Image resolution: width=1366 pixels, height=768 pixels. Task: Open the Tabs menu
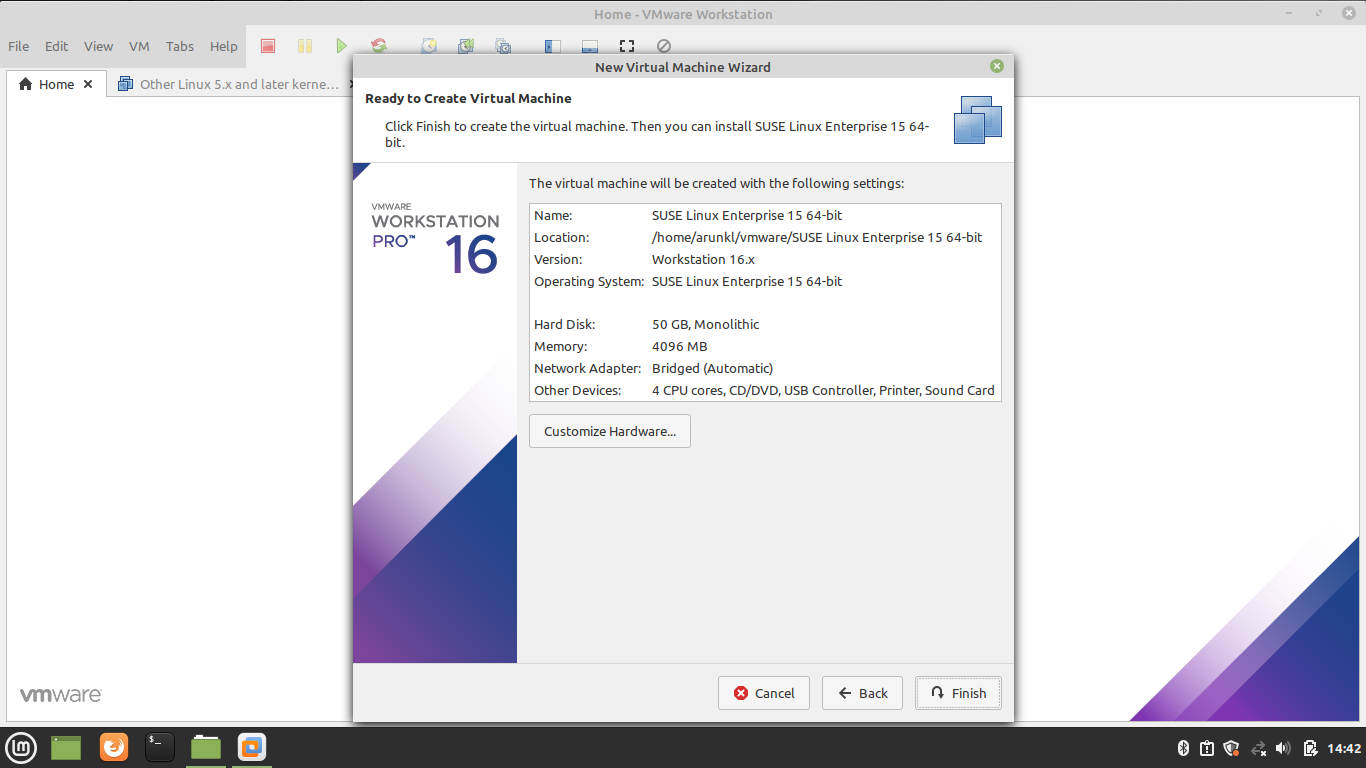tap(180, 46)
